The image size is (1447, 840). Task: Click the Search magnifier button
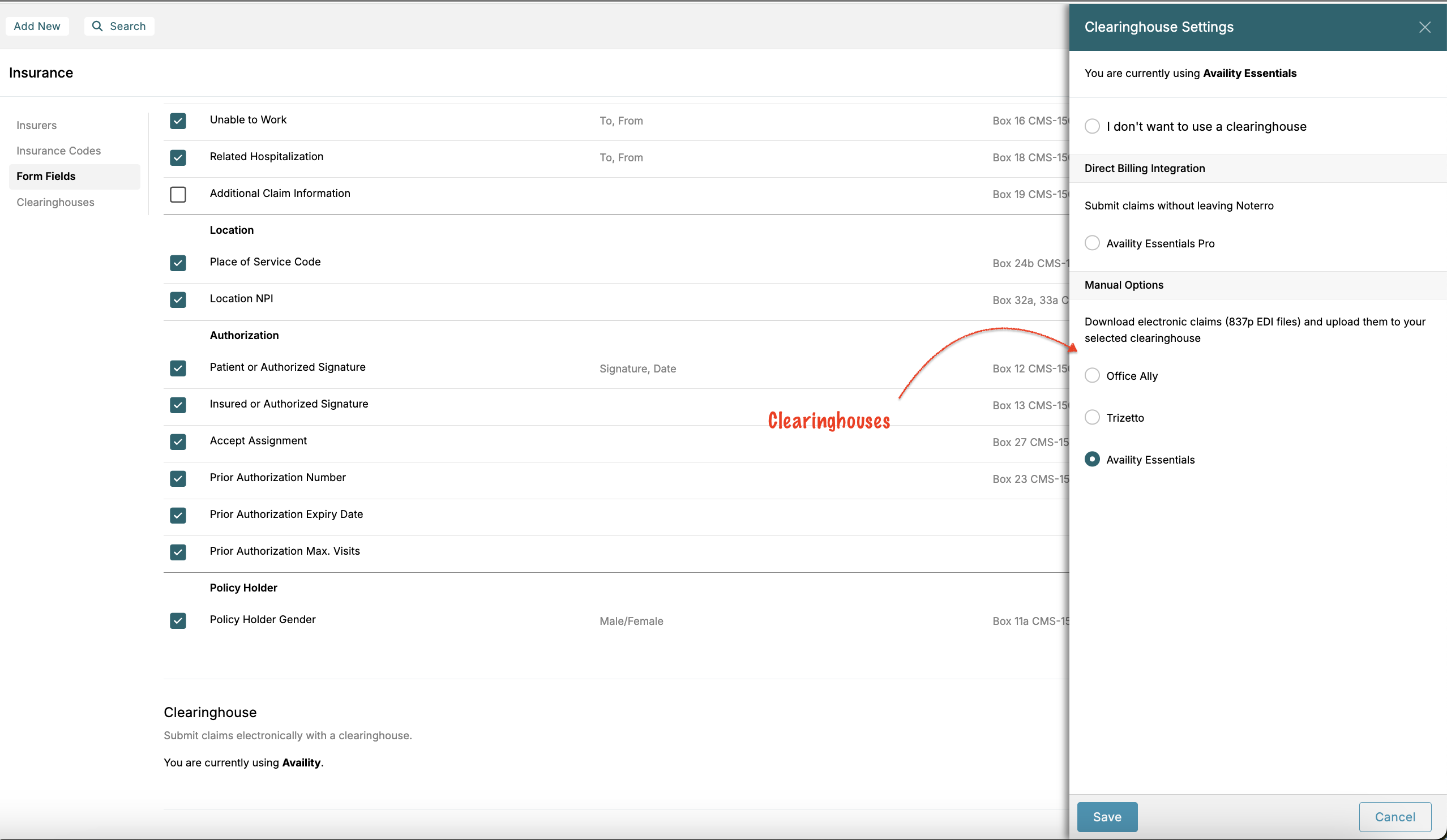119,26
